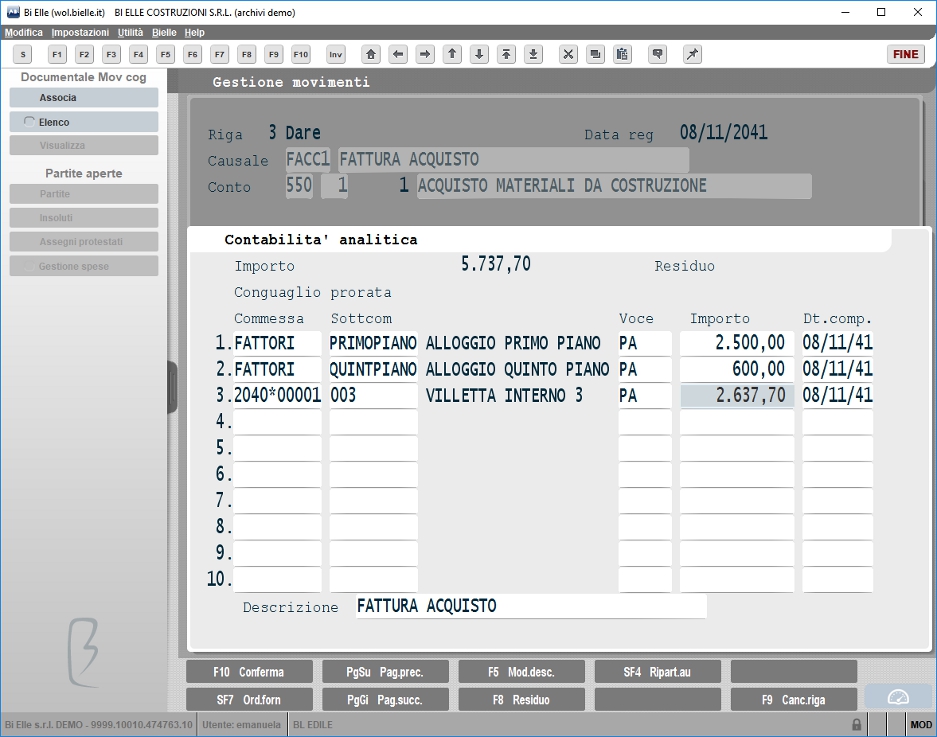The height and width of the screenshot is (737, 937).
Task: Click the gauge icon at bottom right
Action: pos(898,698)
